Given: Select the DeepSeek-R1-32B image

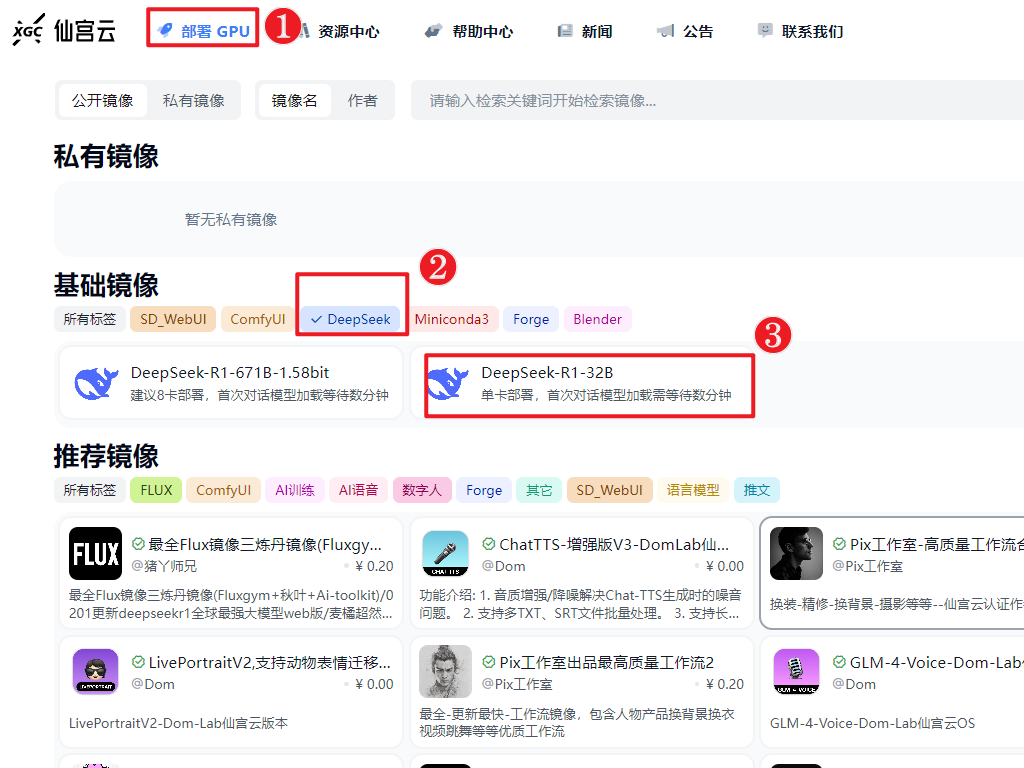Looking at the screenshot, I should [x=581, y=383].
